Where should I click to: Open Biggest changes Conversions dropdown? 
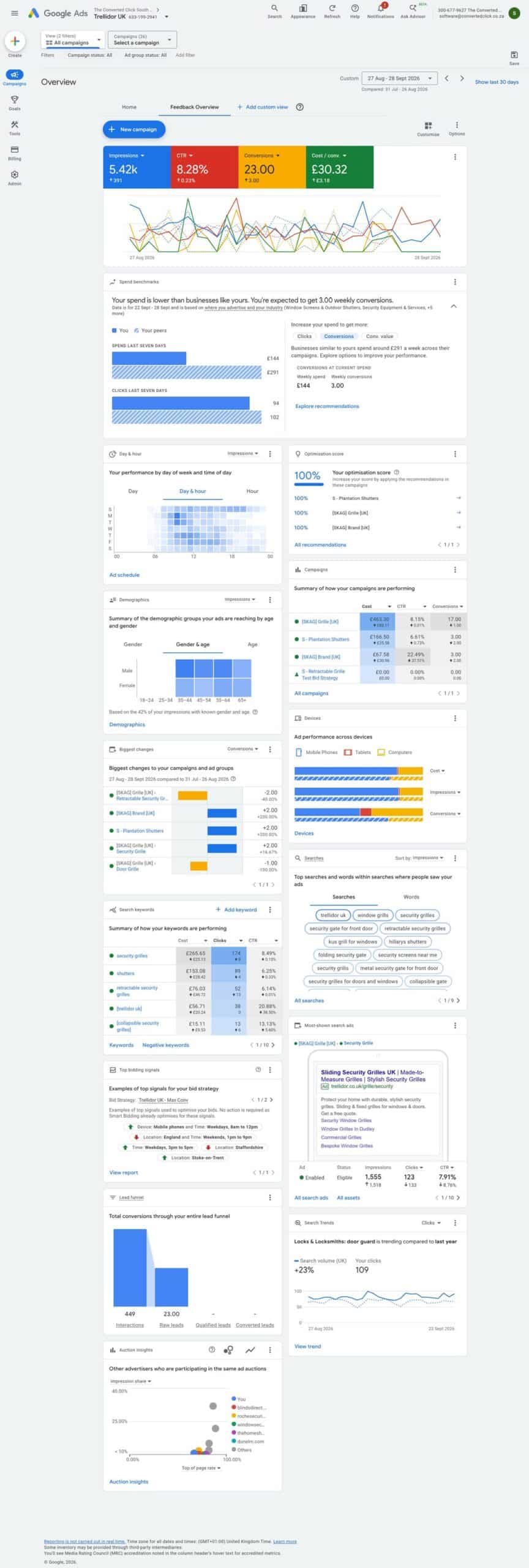pyautogui.click(x=242, y=748)
